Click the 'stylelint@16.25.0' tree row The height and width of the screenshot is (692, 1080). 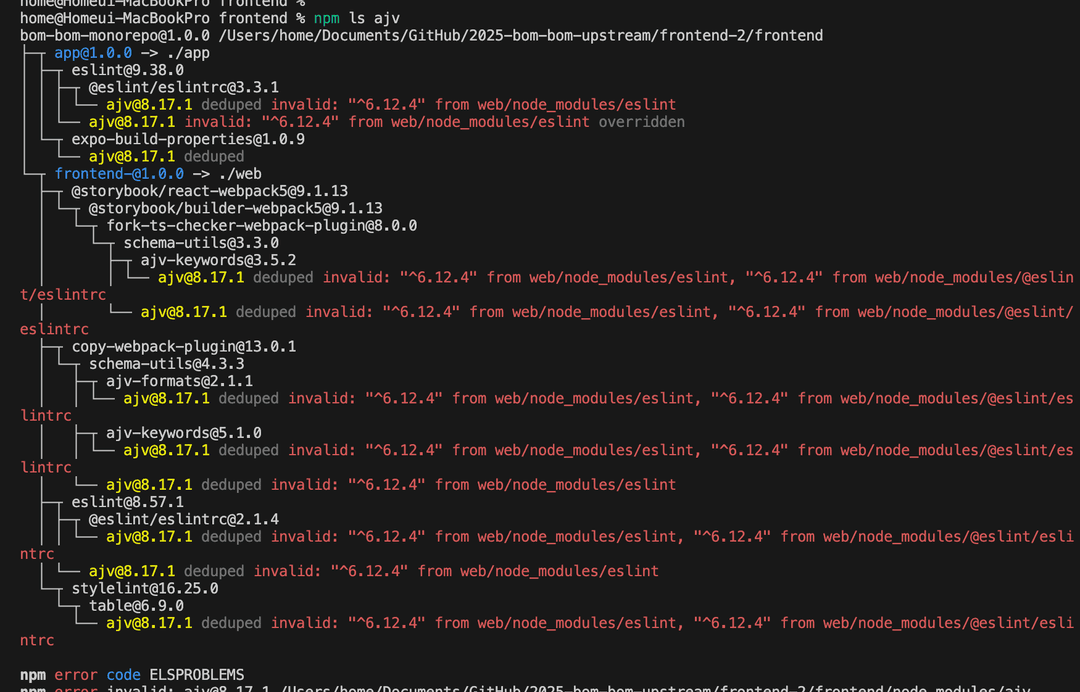[x=145, y=588]
